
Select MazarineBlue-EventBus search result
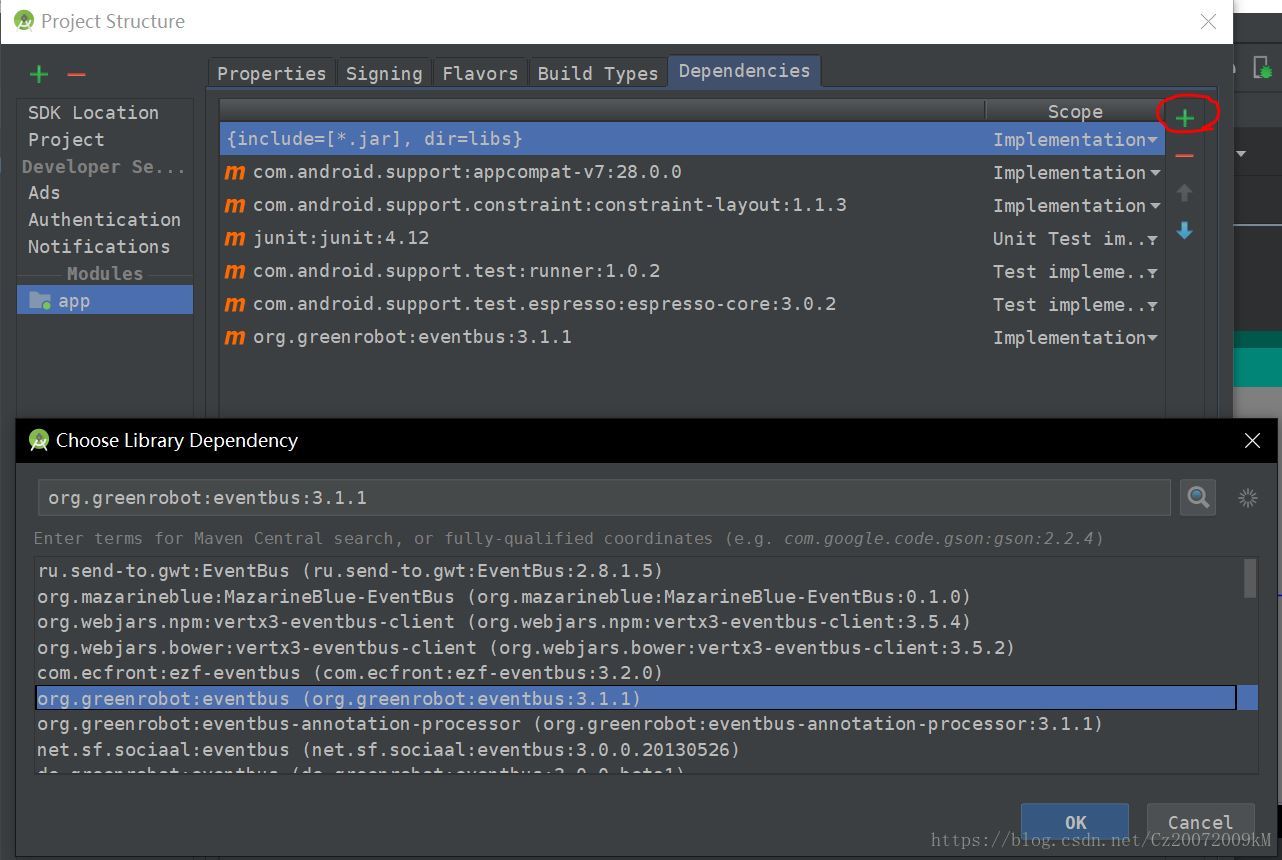[638, 597]
